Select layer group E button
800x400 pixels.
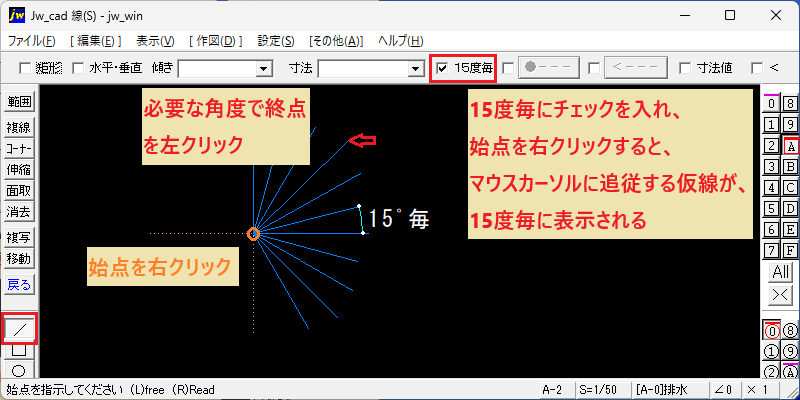click(x=790, y=230)
